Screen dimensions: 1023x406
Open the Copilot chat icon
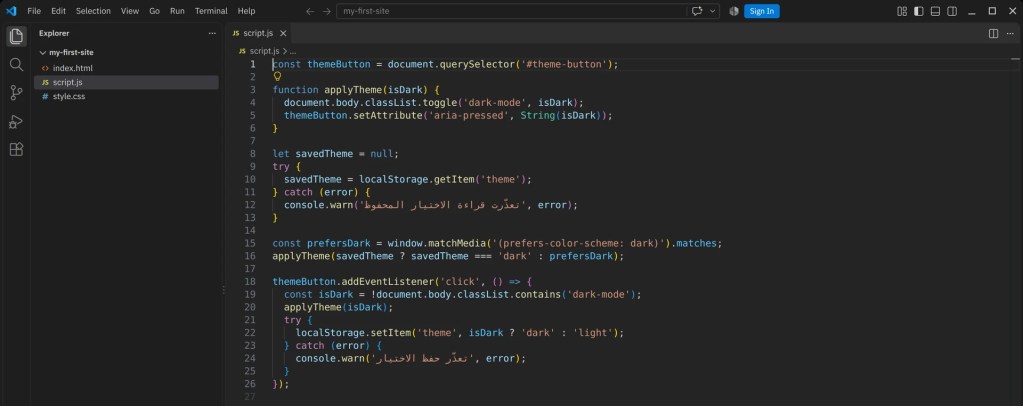pyautogui.click(x=697, y=11)
